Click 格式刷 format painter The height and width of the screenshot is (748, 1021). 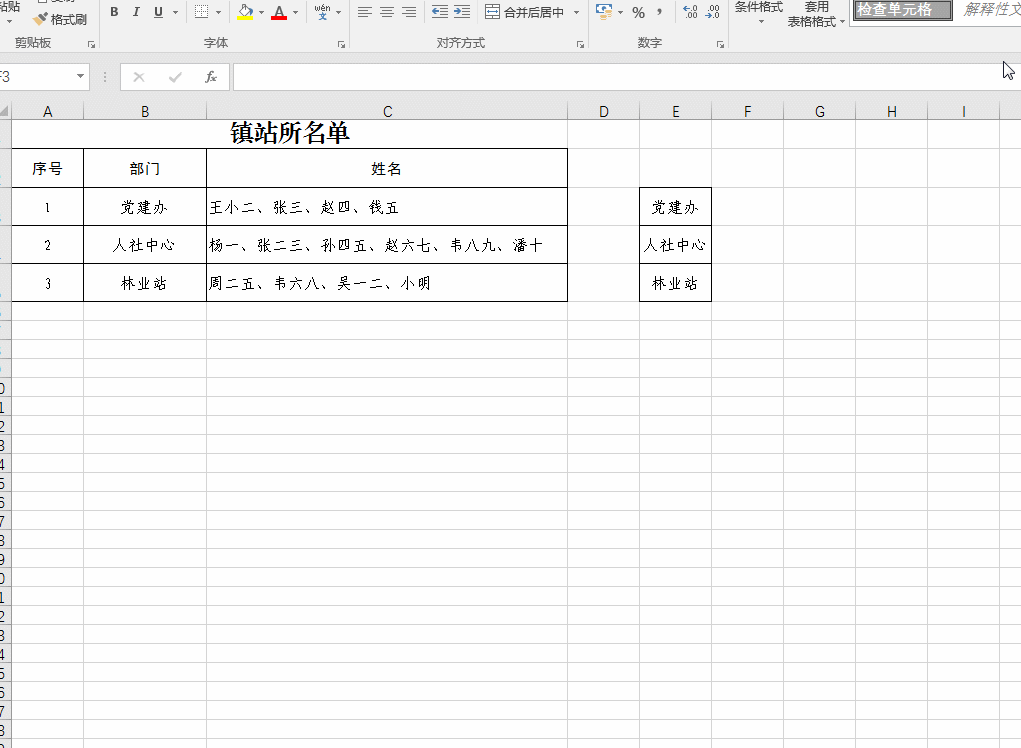tap(60, 20)
